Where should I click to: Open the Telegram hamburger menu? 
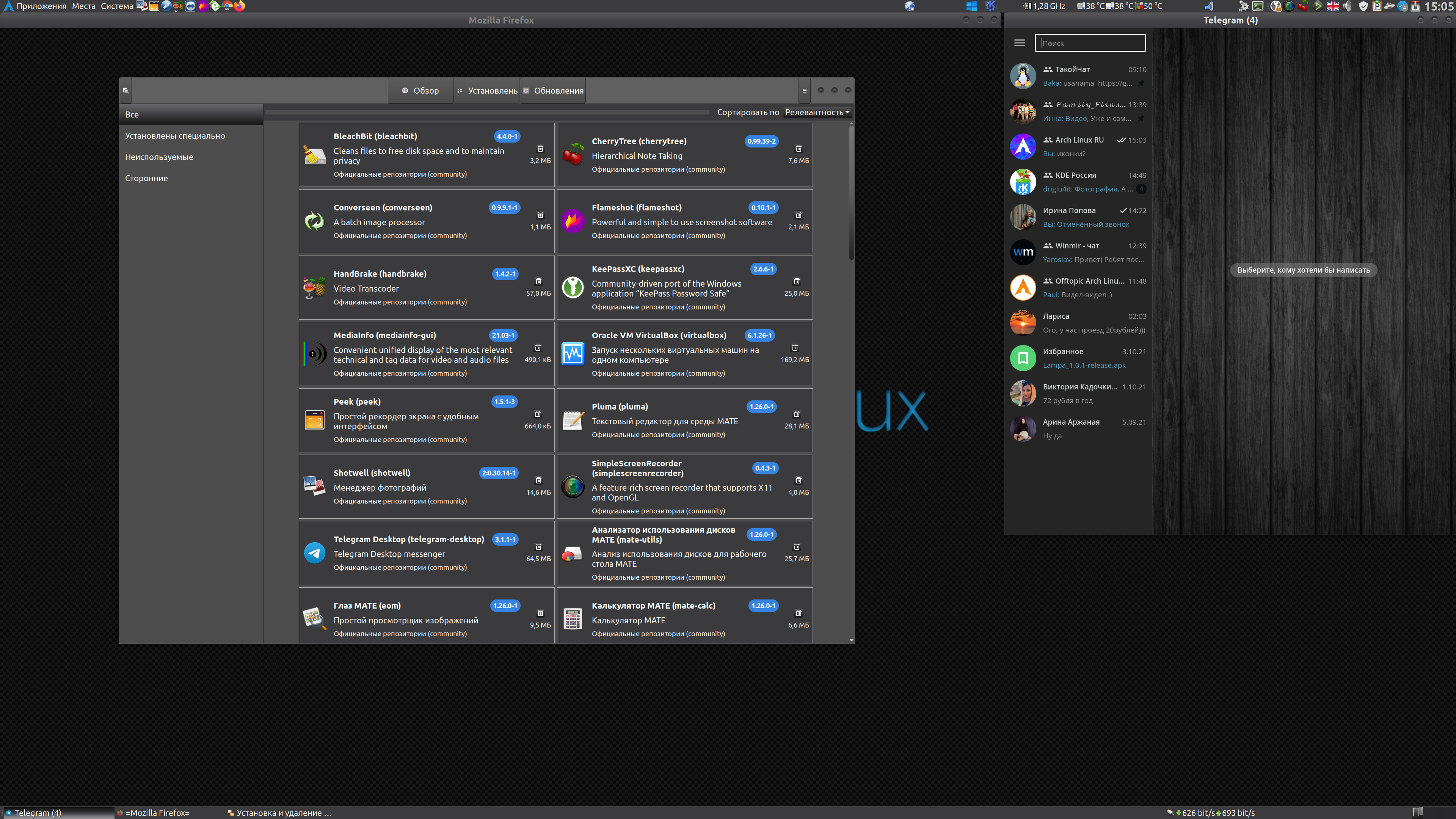click(1019, 43)
